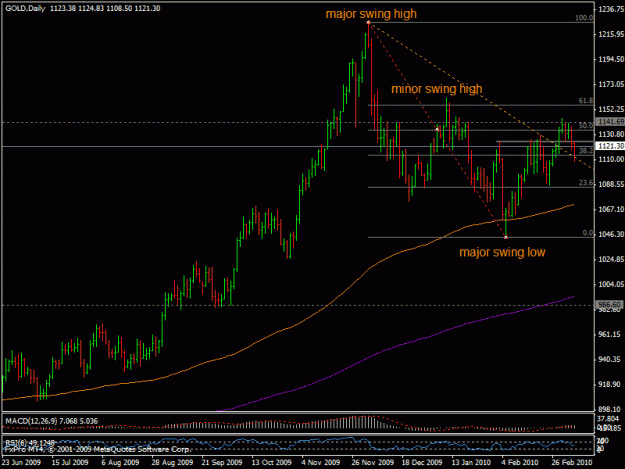Click the 1024.85 price axis label
625x469 pixels.
[611, 259]
